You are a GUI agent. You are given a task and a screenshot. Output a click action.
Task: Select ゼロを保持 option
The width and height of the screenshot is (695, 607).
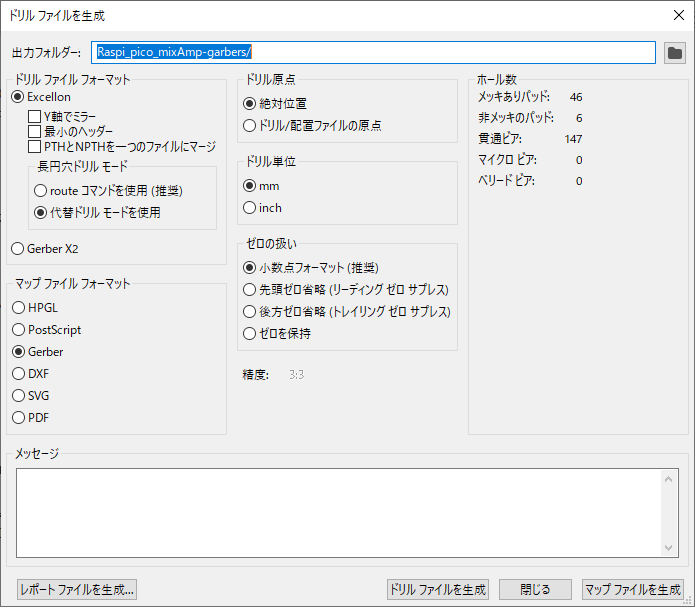tap(277, 333)
